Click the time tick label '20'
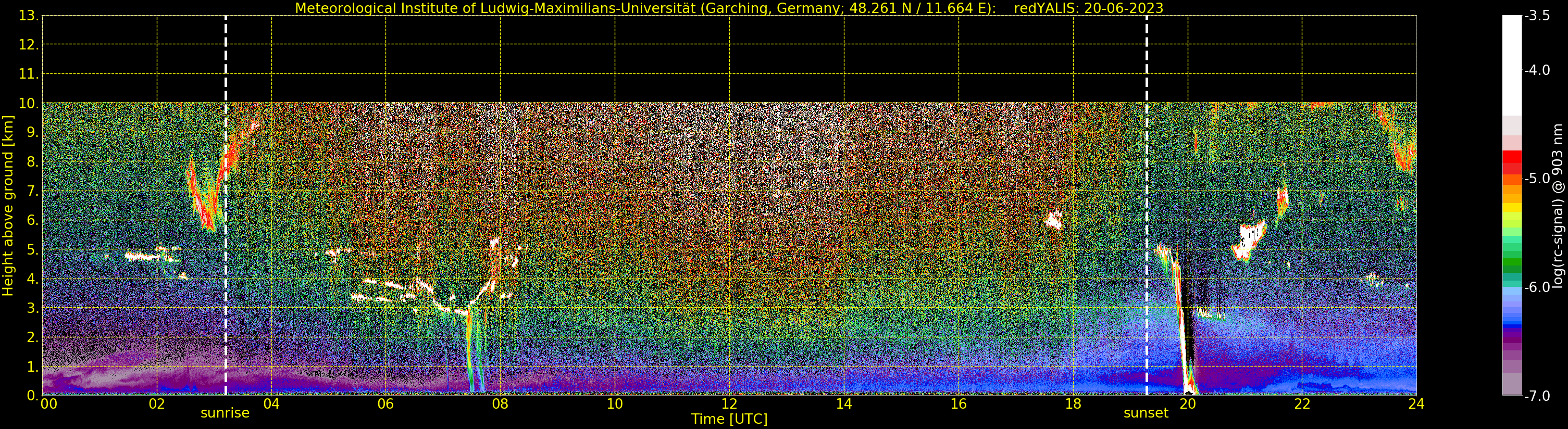The height and width of the screenshot is (429, 1568). pyautogui.click(x=1188, y=404)
